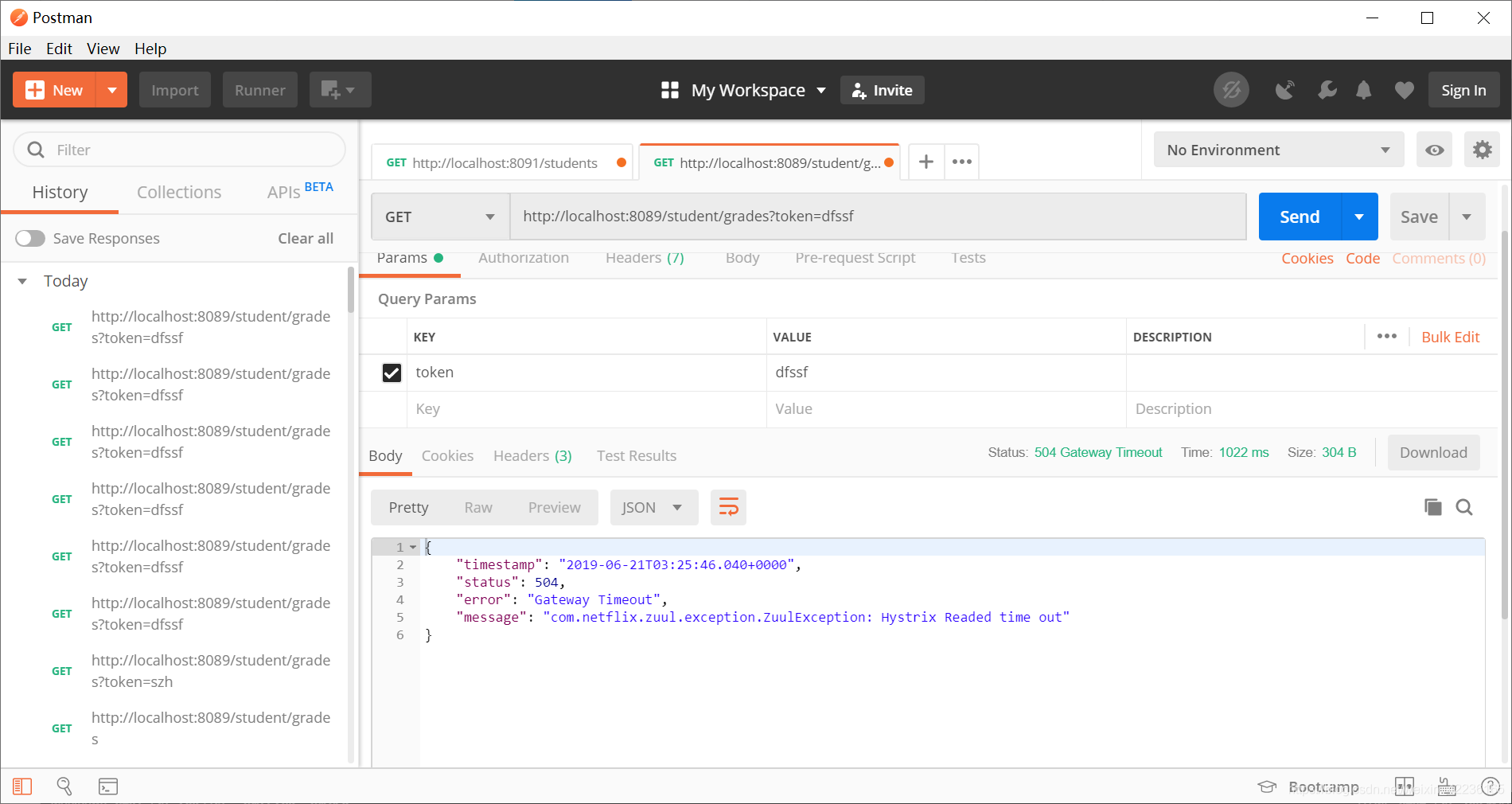Collapse JSON at line 1 fold arrow

click(x=413, y=547)
